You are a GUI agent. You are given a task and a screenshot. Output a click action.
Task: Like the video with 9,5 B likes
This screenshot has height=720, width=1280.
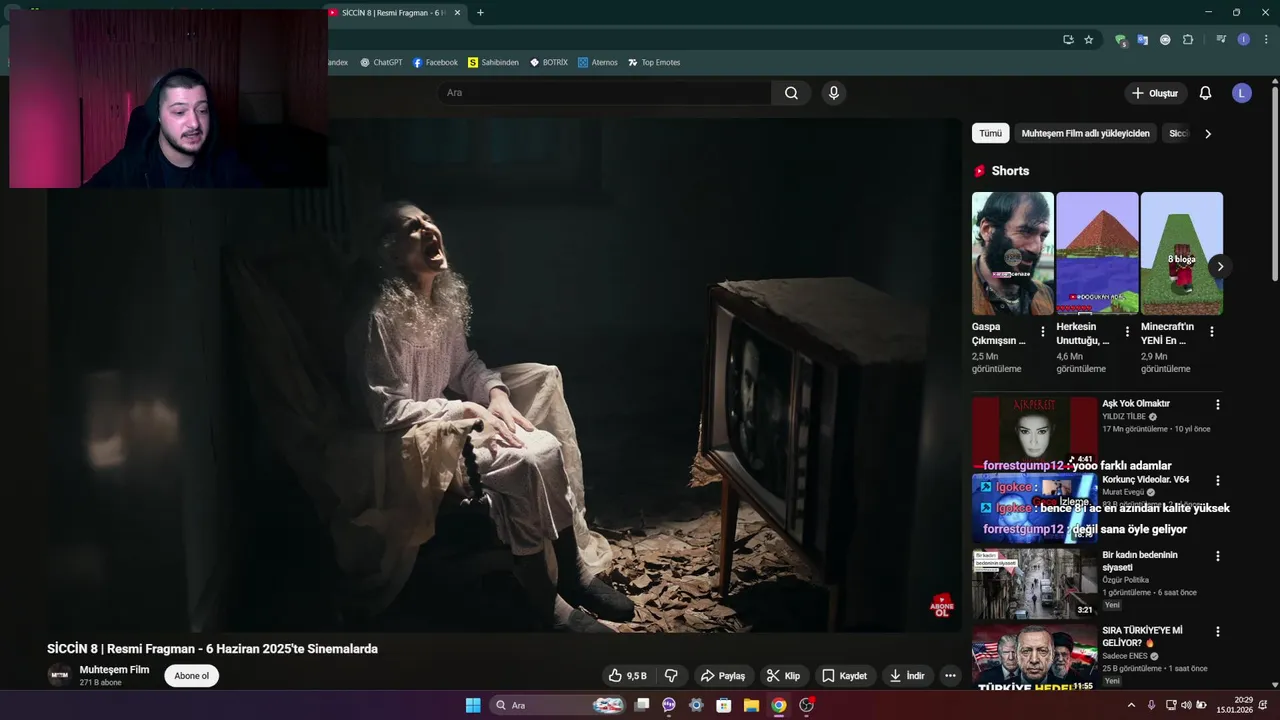(627, 676)
